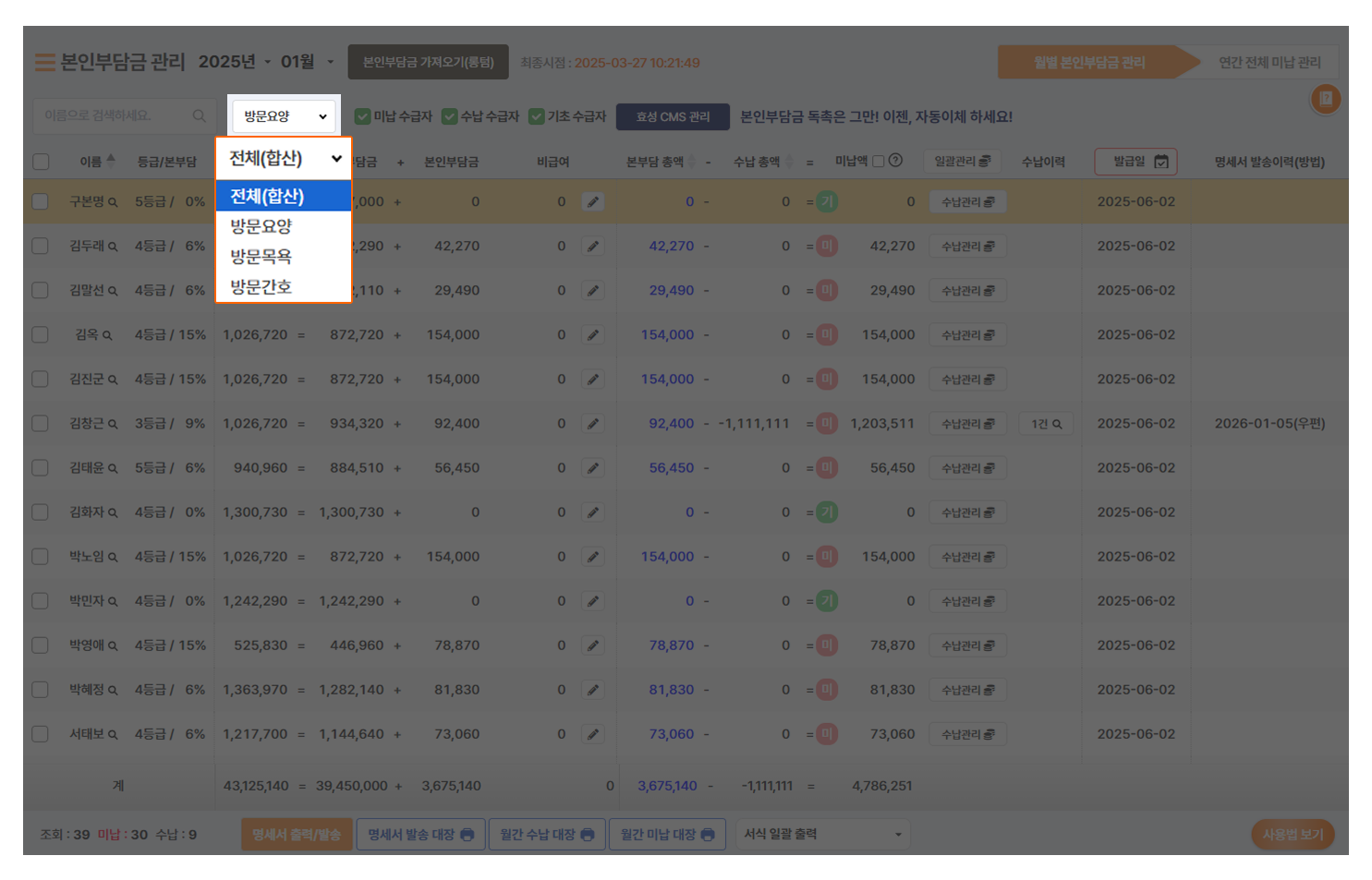
Task: Click the red 미 status badge for 김옥
Action: [x=827, y=334]
